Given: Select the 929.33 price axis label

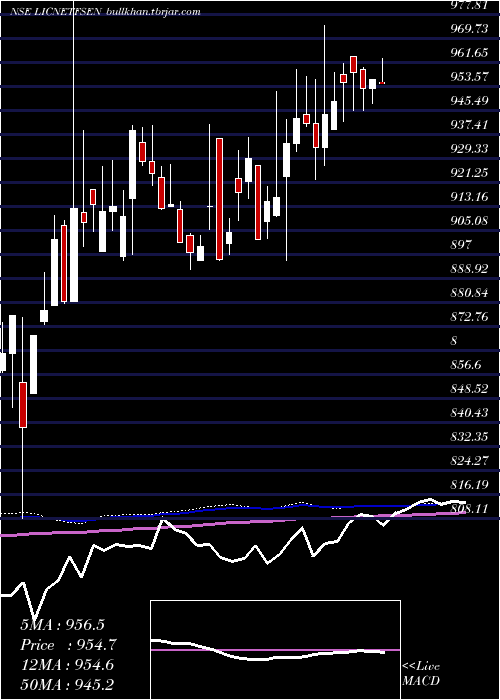Looking at the screenshot, I should [471, 149].
